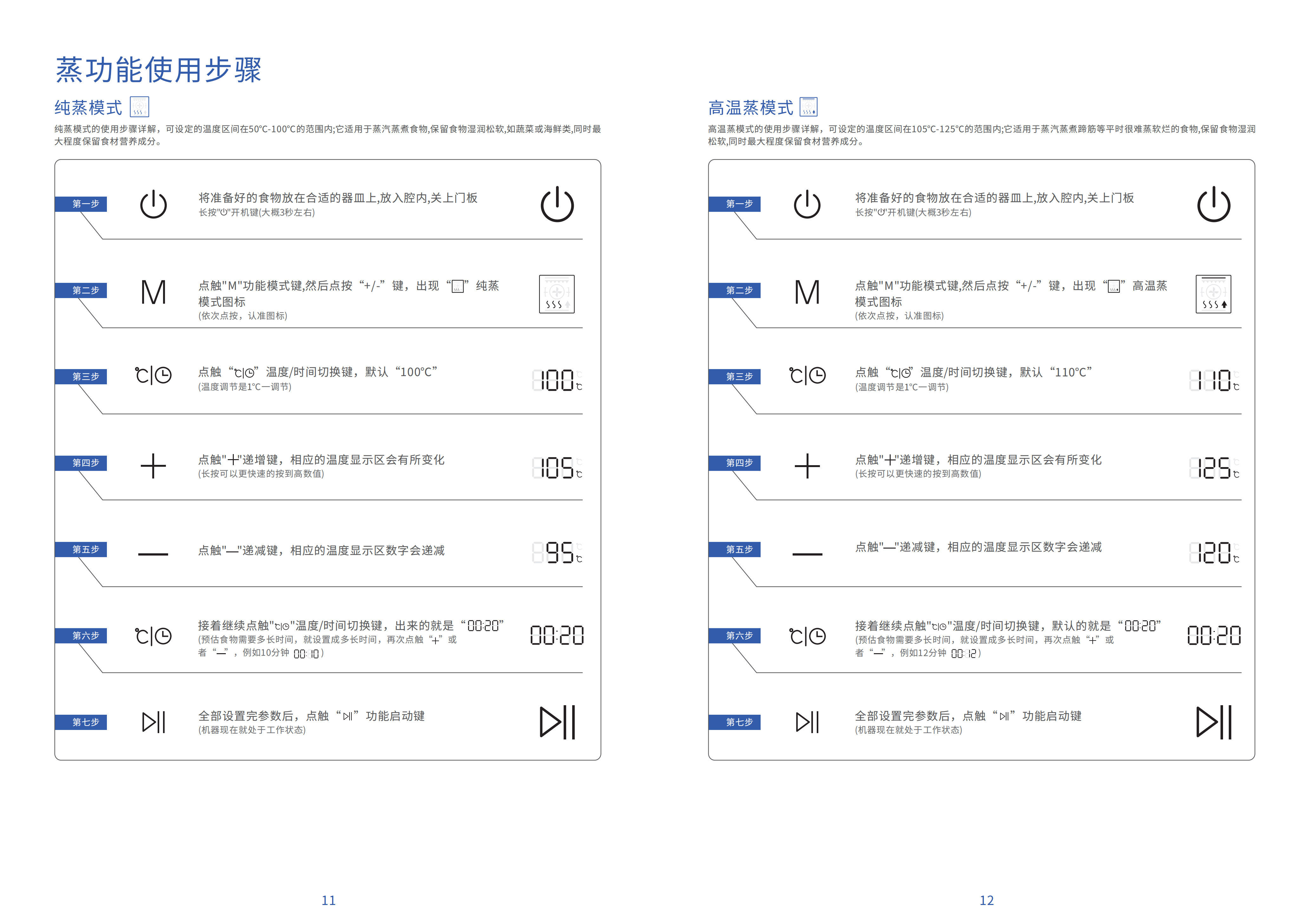Click the M mode key icon on page 11
Screen dimensions: 1309x924
click(x=154, y=292)
